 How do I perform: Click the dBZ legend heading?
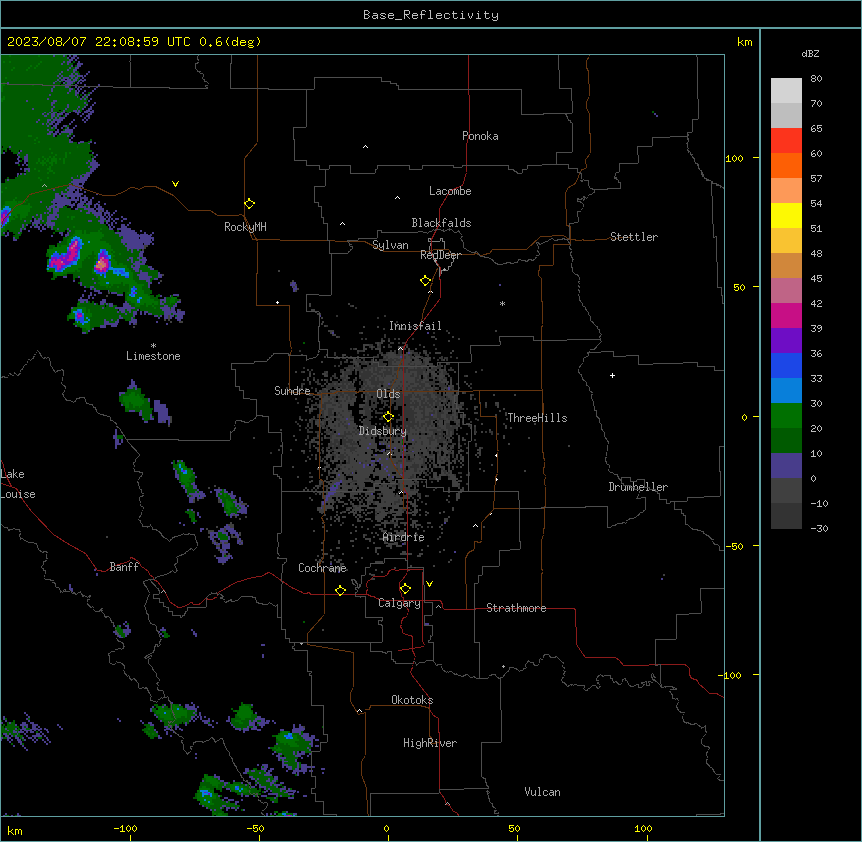pos(810,53)
